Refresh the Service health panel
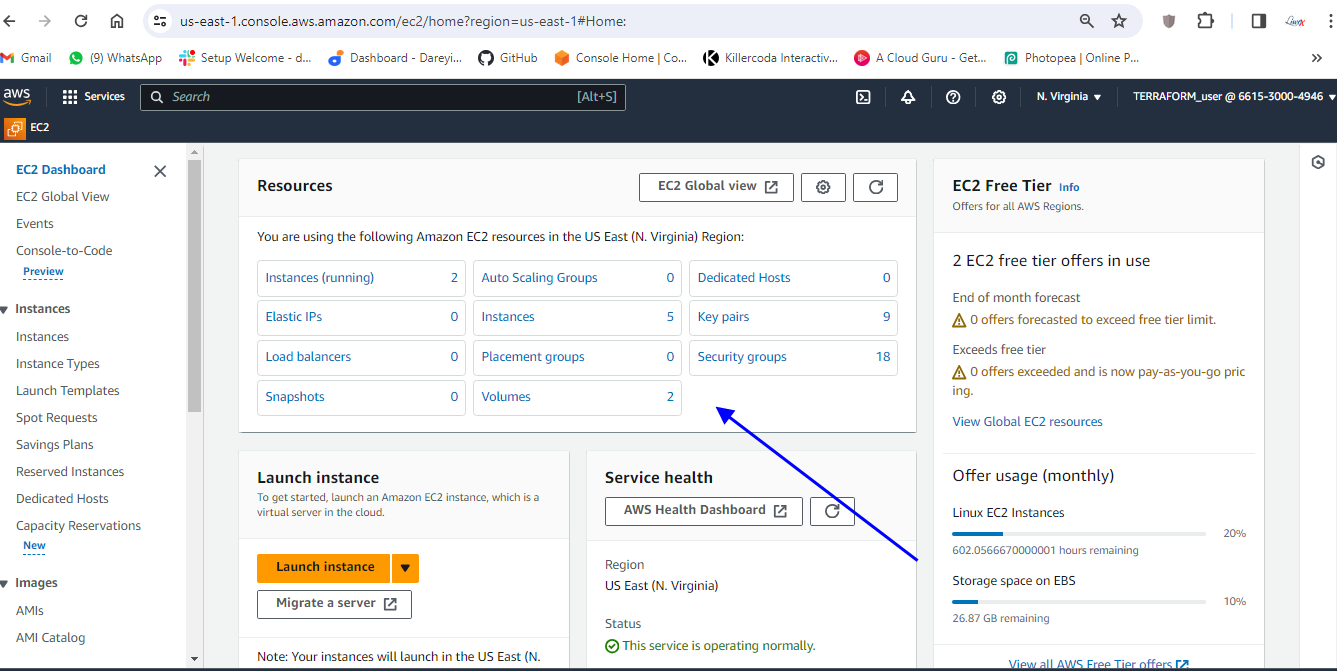The image size is (1337, 671). [831, 511]
